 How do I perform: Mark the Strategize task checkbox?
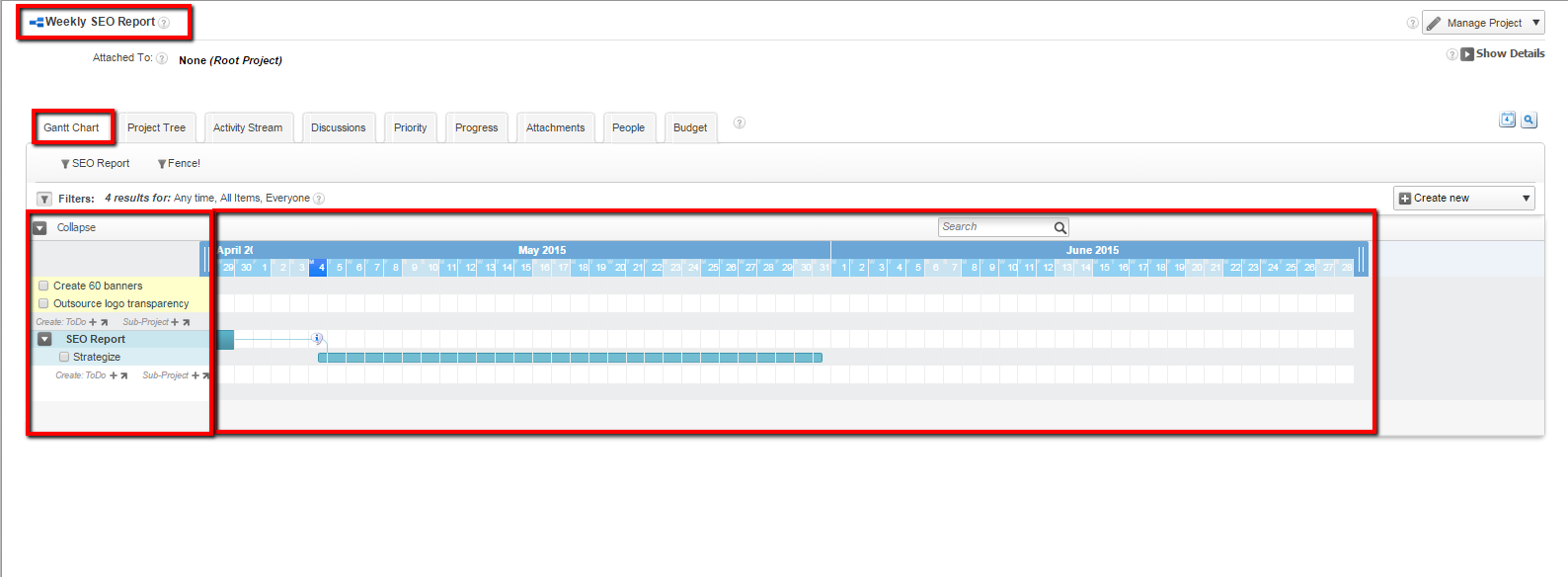click(64, 357)
